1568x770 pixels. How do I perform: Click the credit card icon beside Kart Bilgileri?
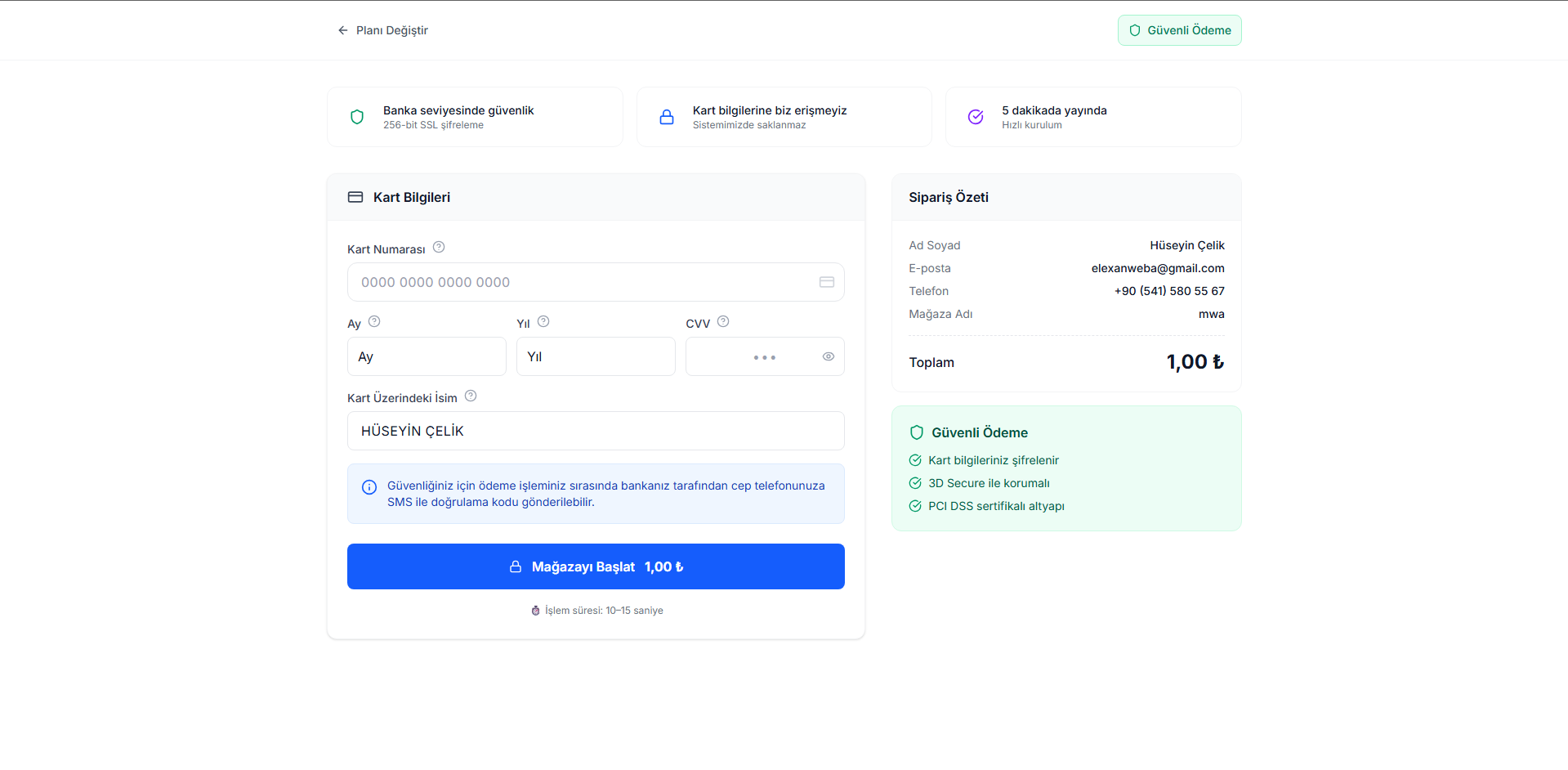pyautogui.click(x=355, y=197)
